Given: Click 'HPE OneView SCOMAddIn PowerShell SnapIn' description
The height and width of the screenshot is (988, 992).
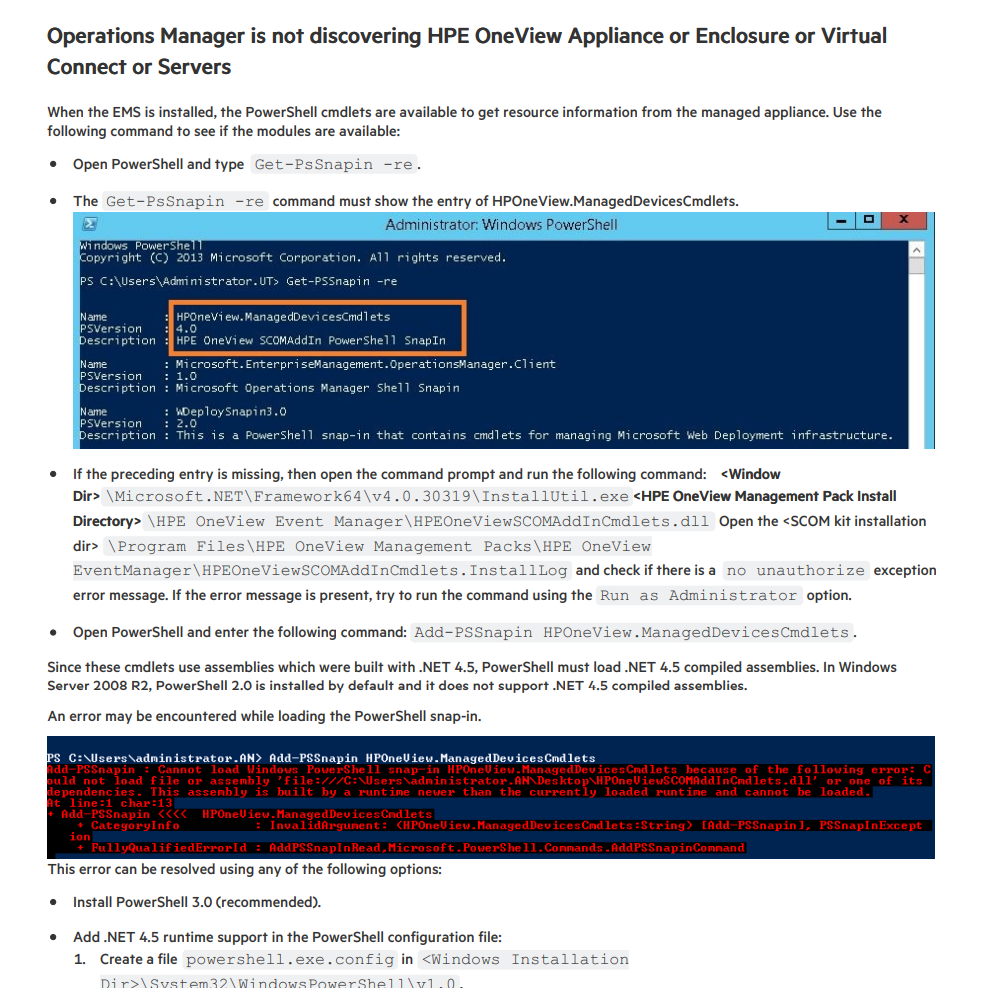Looking at the screenshot, I should [x=311, y=340].
